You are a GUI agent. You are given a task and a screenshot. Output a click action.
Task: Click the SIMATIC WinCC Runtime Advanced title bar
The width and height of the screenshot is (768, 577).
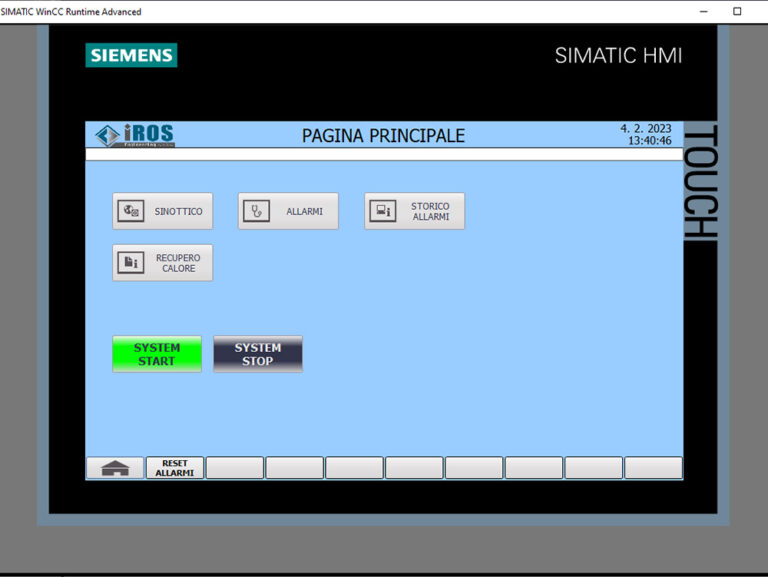click(300, 11)
